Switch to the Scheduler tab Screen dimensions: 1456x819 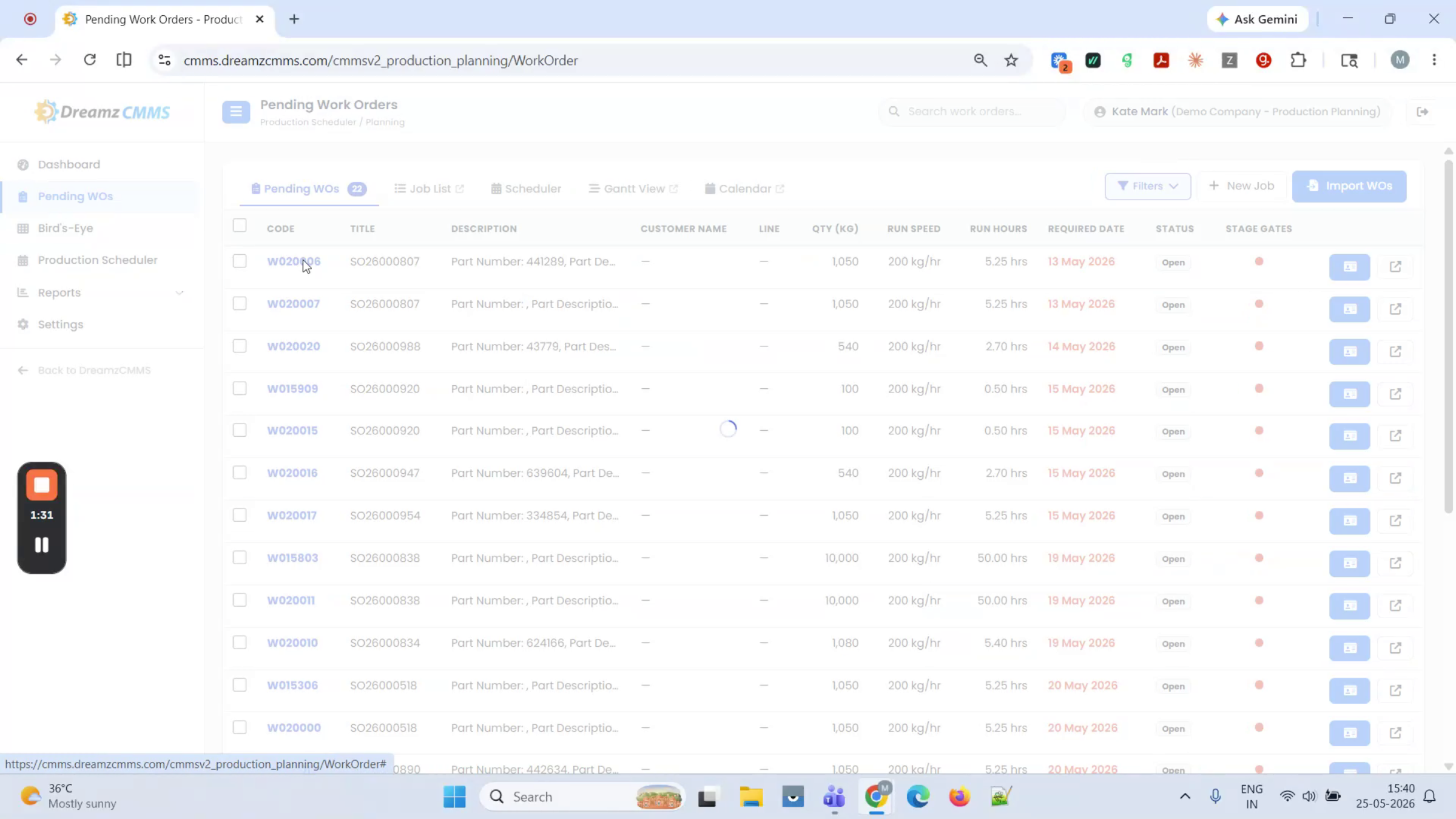526,189
